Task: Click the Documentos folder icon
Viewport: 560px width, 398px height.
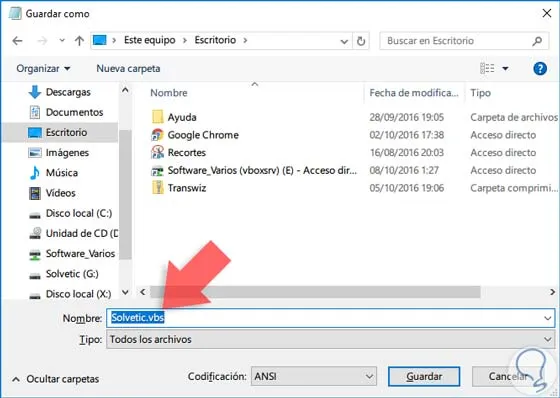Action: click(x=35, y=112)
